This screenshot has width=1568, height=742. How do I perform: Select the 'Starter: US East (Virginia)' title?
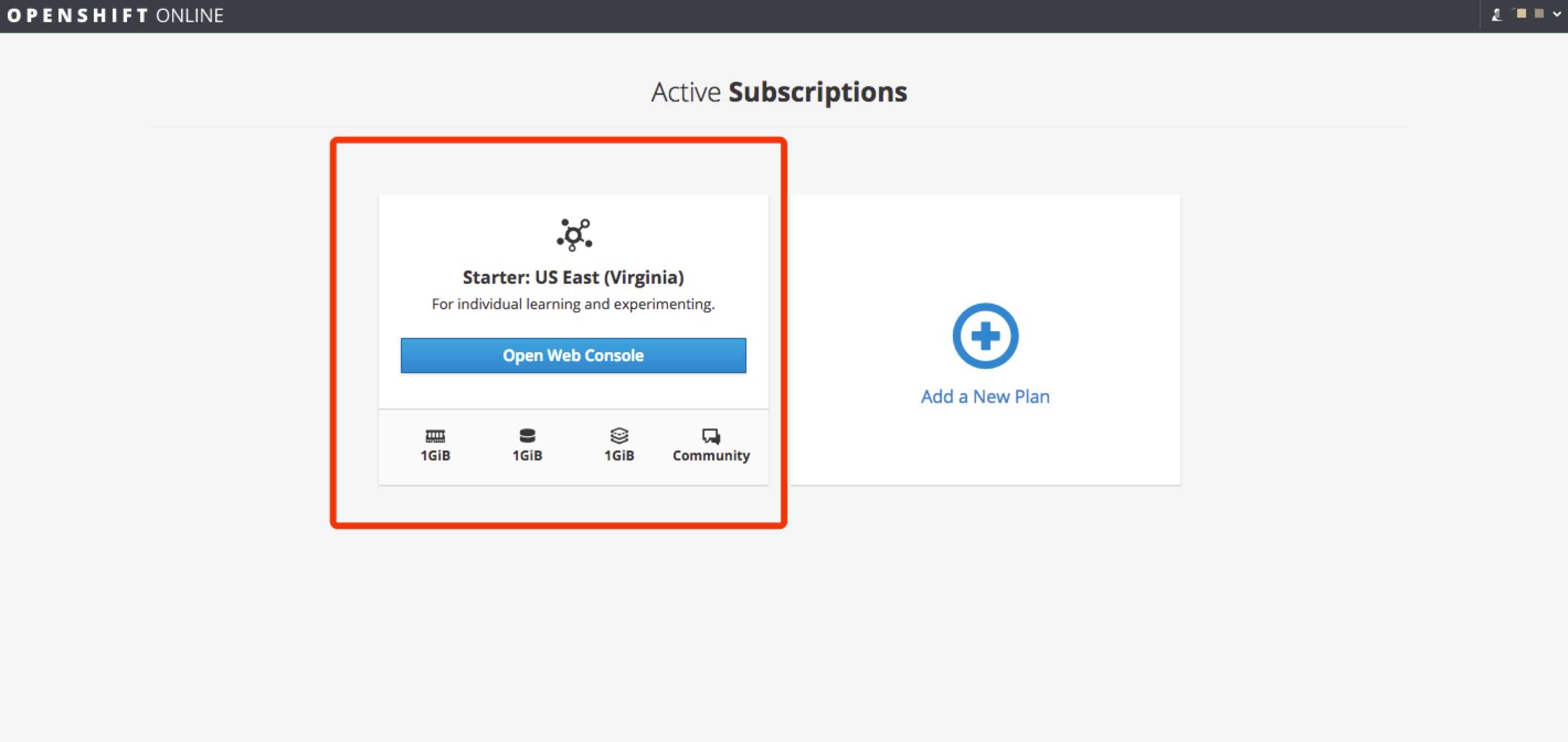pyautogui.click(x=573, y=278)
